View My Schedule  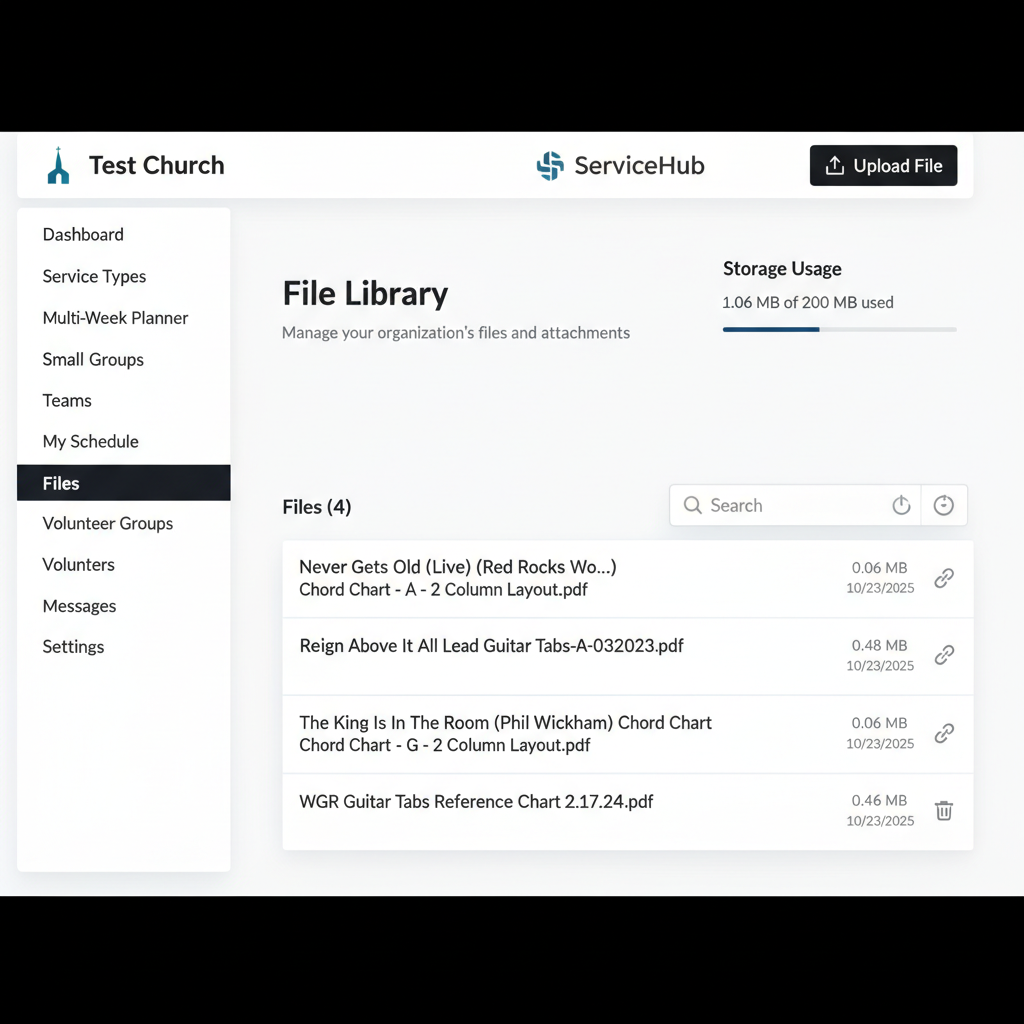pos(90,442)
